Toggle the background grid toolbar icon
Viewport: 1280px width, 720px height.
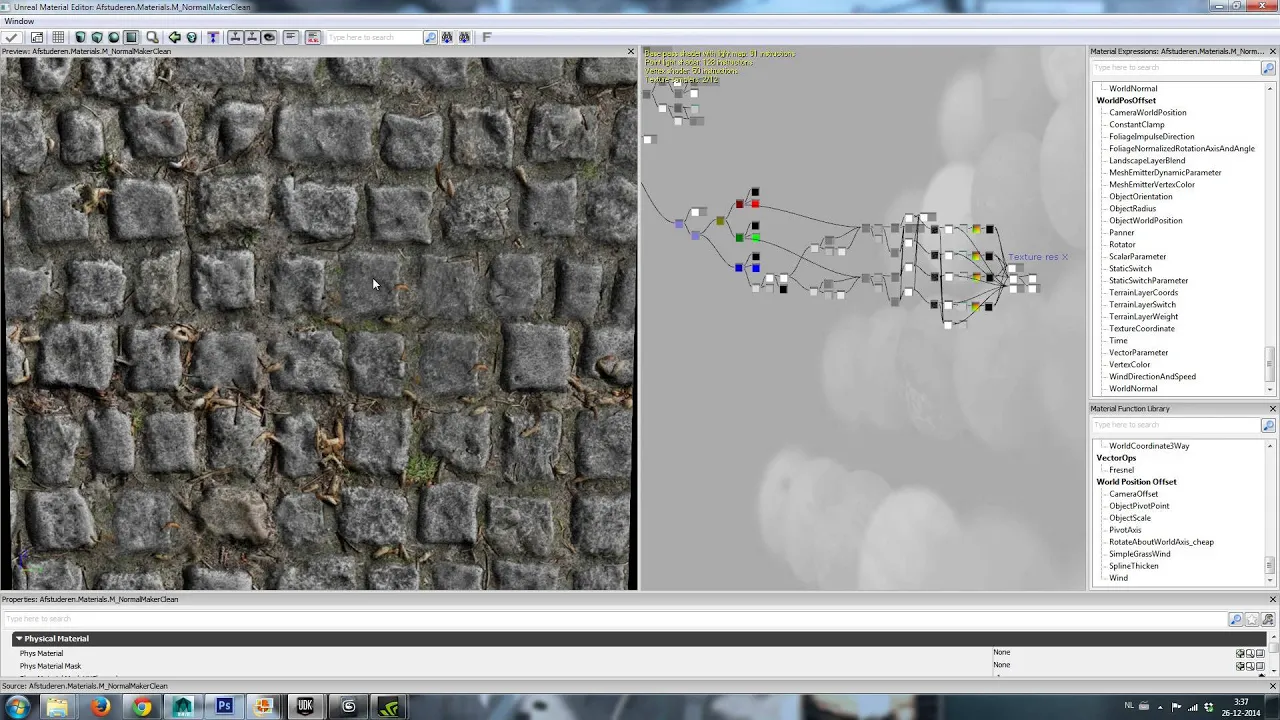click(x=58, y=37)
